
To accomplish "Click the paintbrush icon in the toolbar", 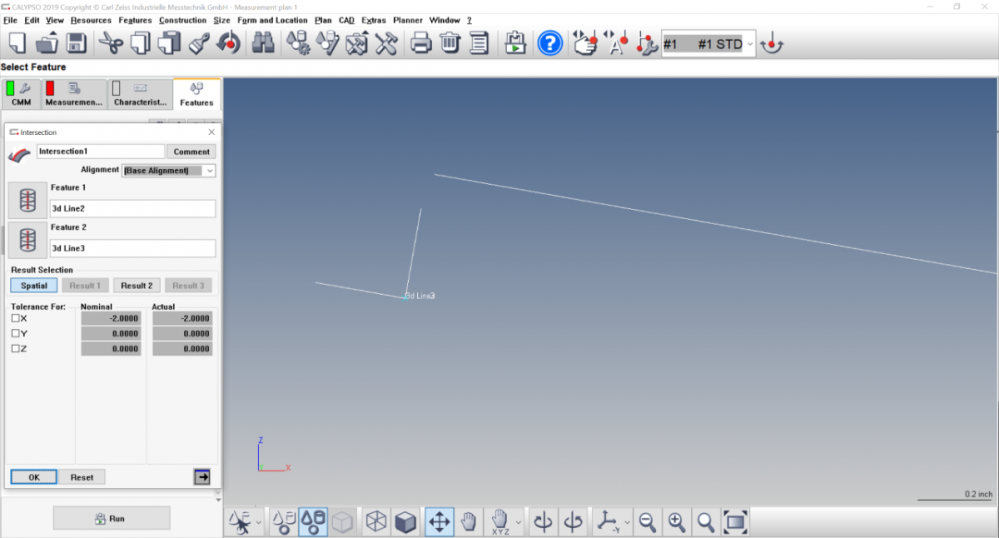I will 199,43.
